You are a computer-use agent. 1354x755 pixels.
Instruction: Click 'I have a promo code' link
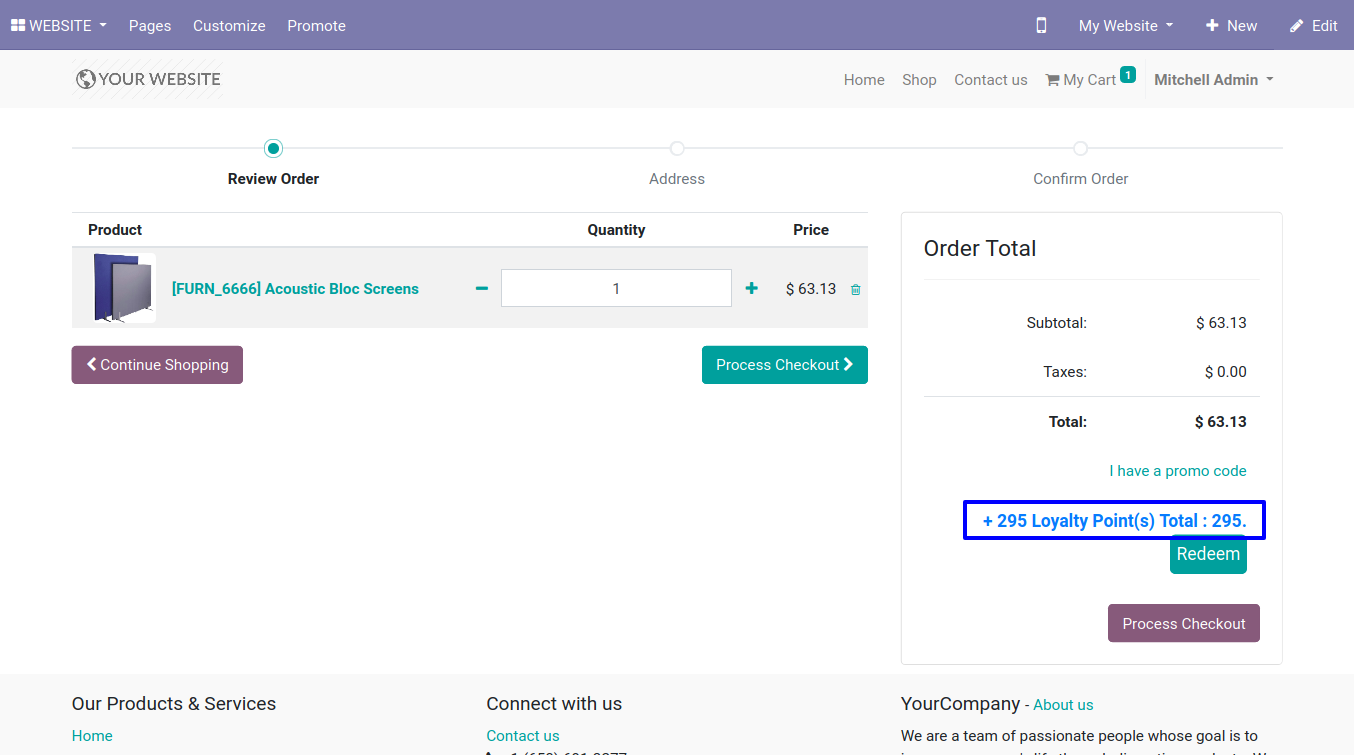point(1177,471)
